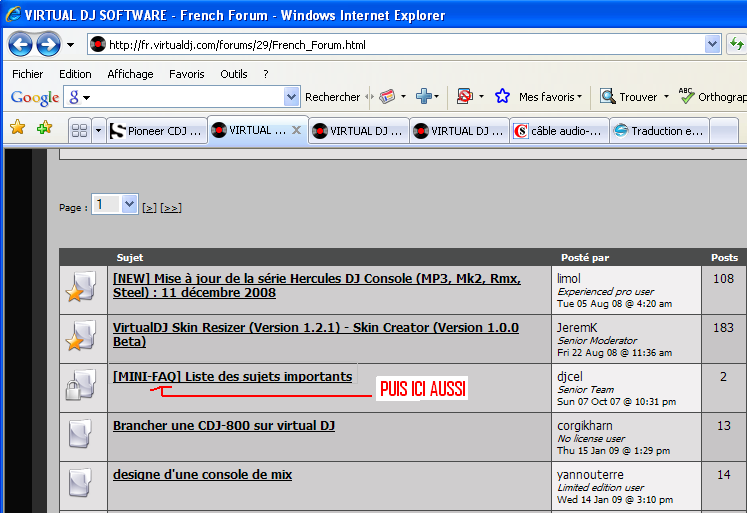Click poster name JeremK
The height and width of the screenshot is (513, 747).
[x=577, y=328]
